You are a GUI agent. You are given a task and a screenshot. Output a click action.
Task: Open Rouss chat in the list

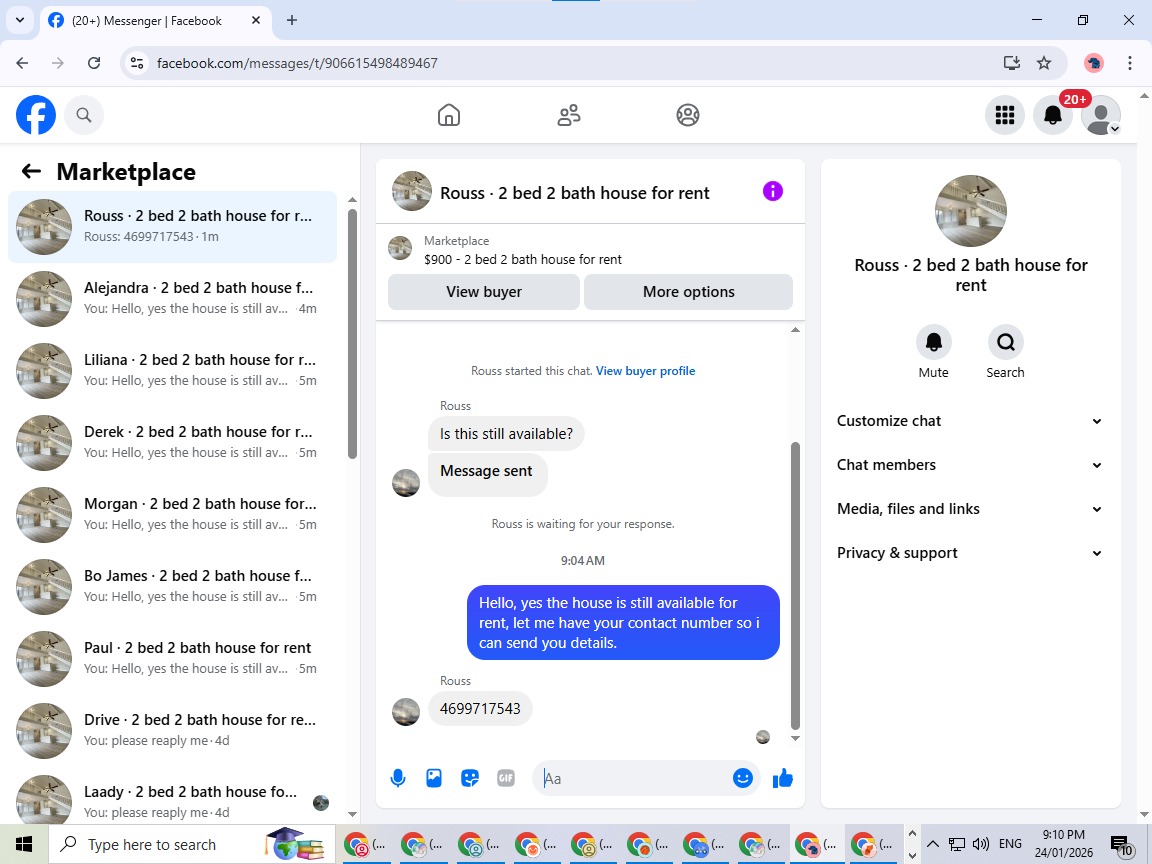click(x=173, y=226)
